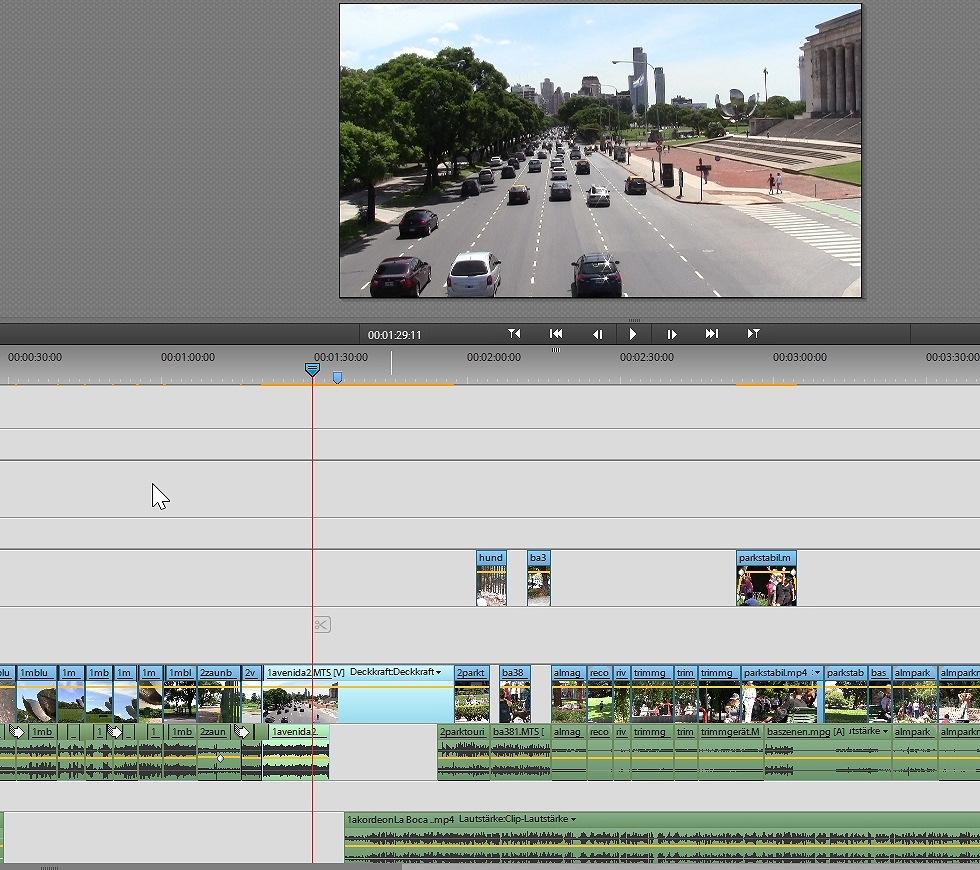
Task: Open the parkstabil.mp4 clip property dropdown
Action: pos(816,672)
